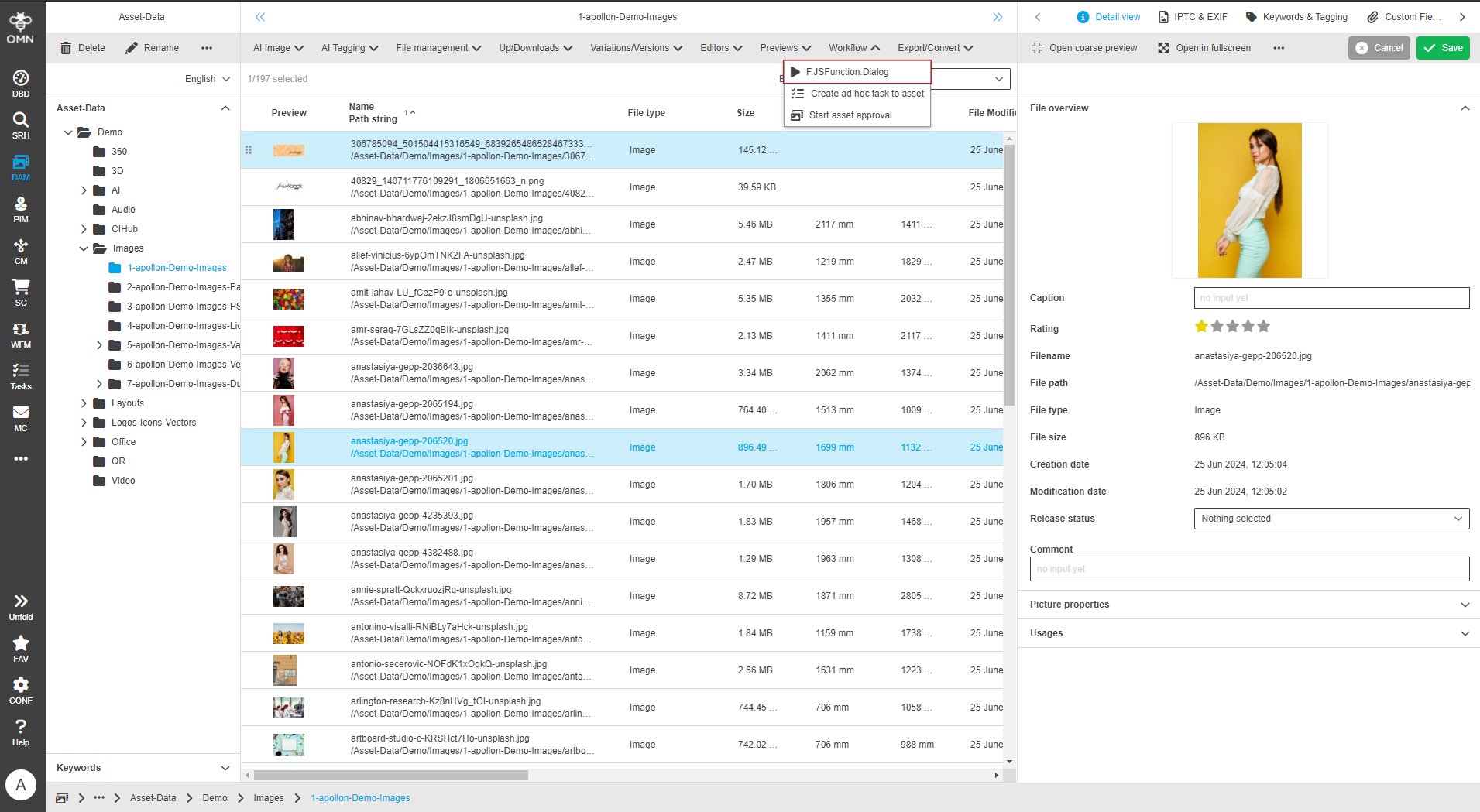
Task: Open the Tasks sidebar icon
Action: point(21,375)
